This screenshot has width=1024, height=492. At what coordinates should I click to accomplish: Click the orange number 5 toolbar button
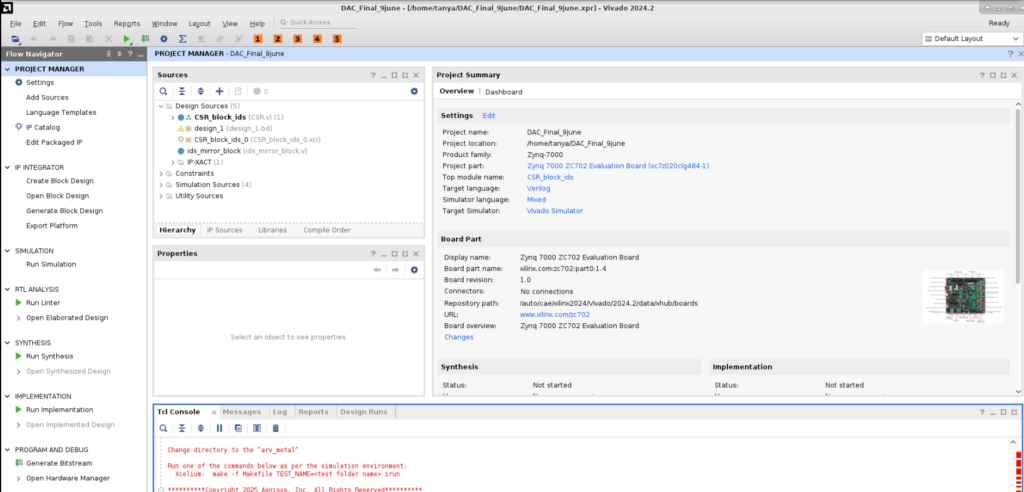[337, 39]
